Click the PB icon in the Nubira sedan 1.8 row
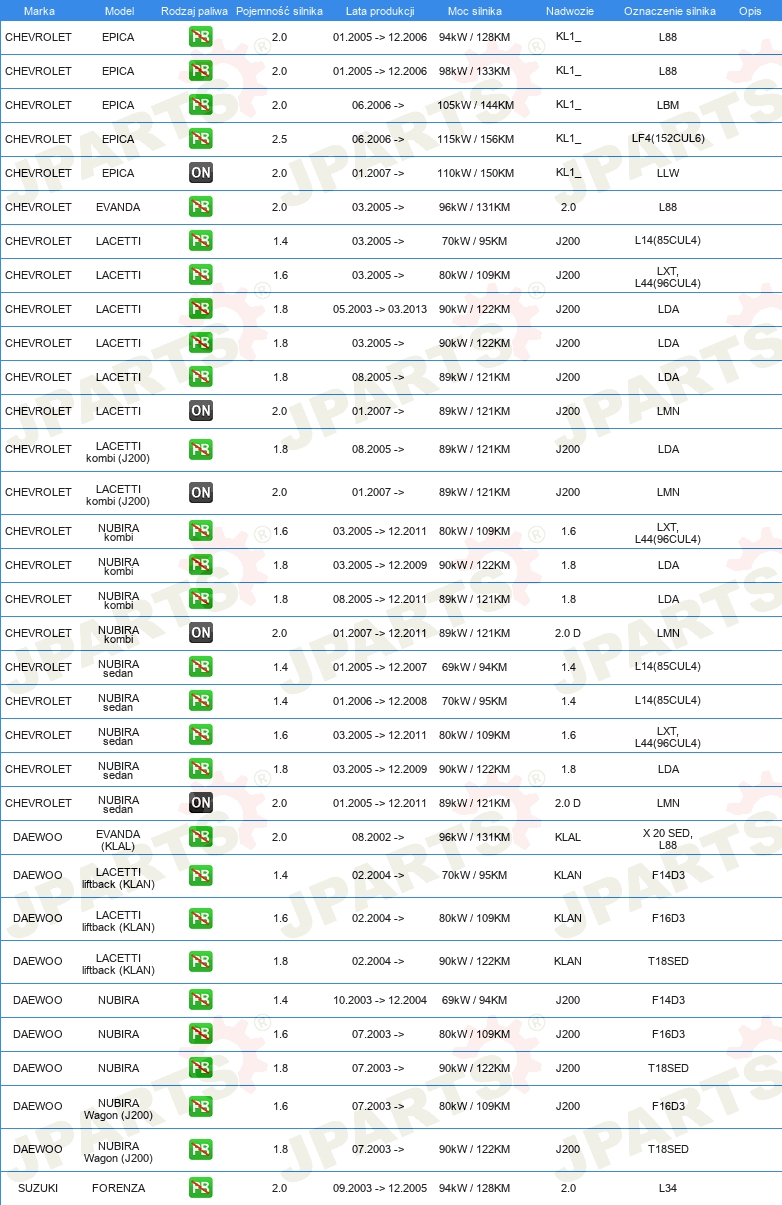 pyautogui.click(x=200, y=769)
